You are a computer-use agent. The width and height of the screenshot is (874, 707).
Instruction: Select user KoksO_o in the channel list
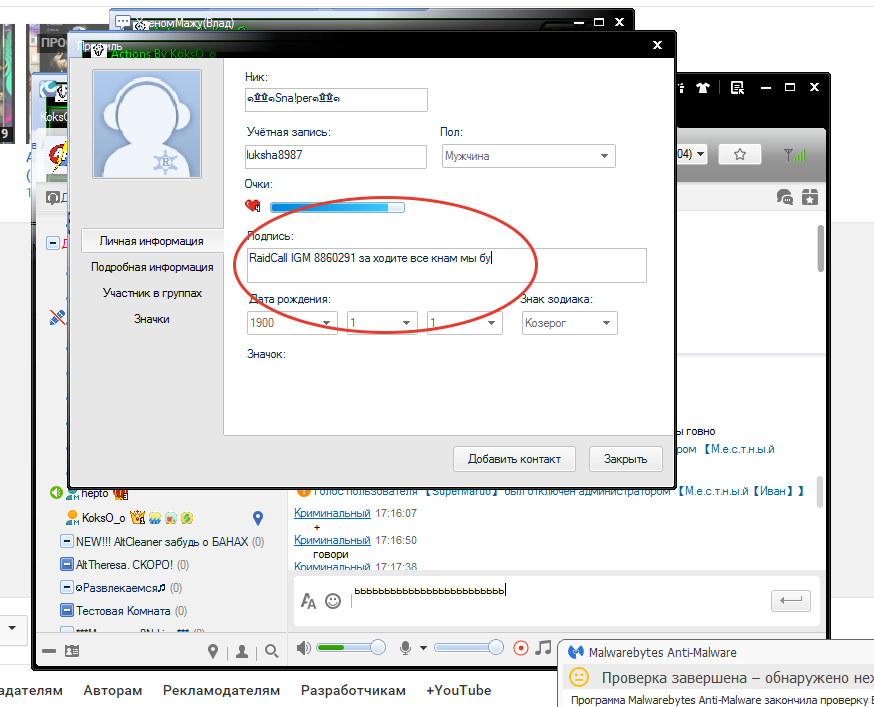pos(103,518)
